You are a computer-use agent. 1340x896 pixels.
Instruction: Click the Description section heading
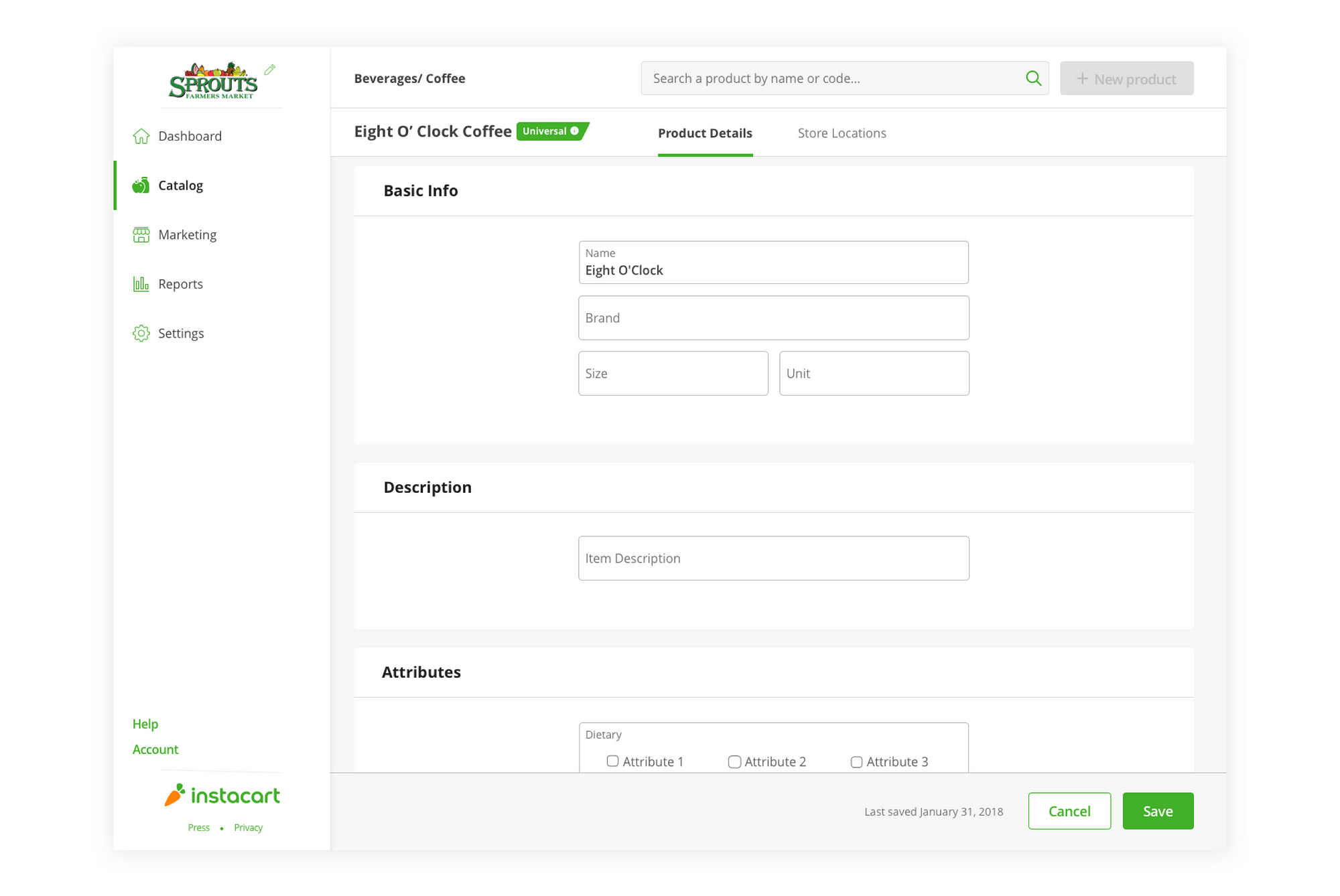[427, 488]
